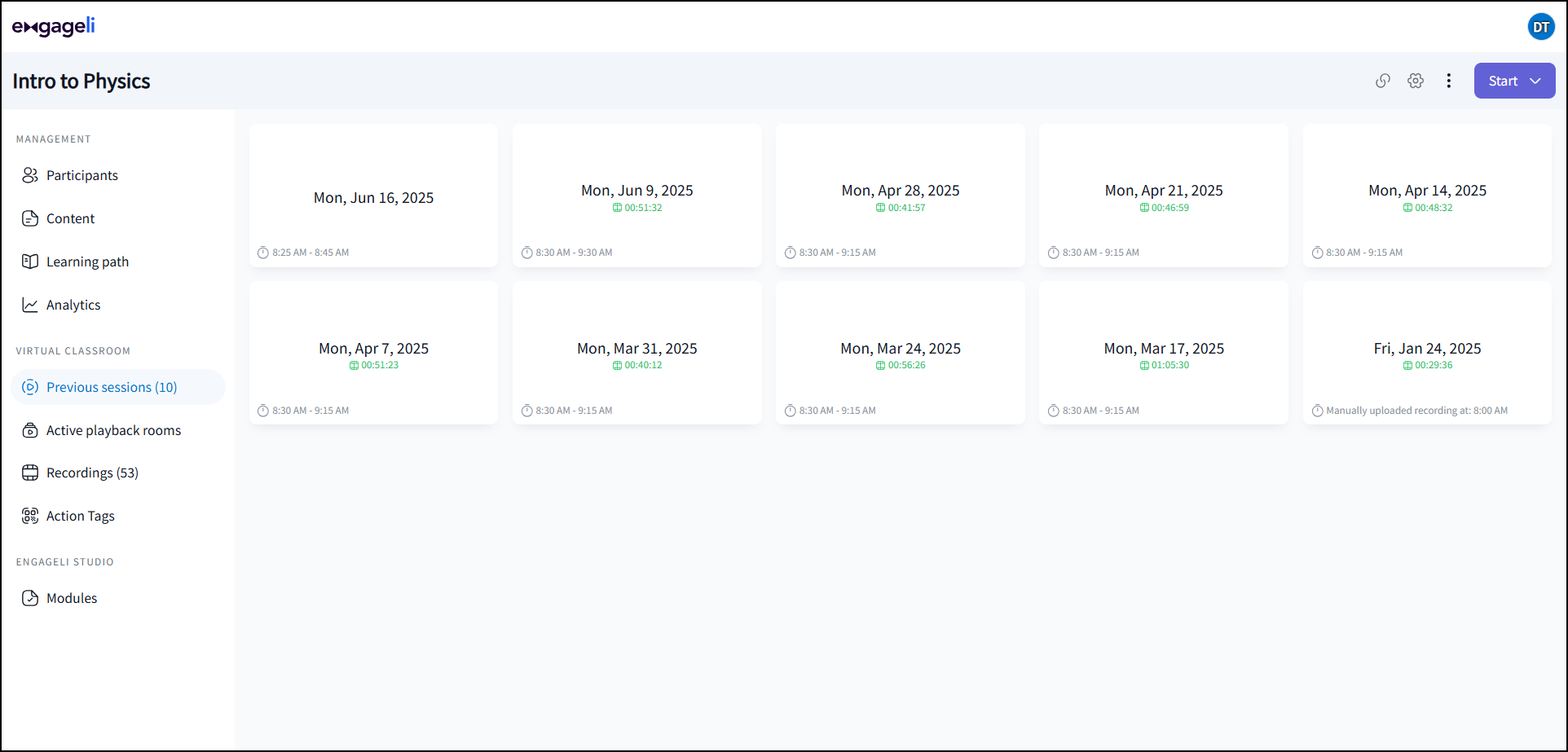Click the copy link icon in header
1568x752 pixels.
click(x=1383, y=81)
